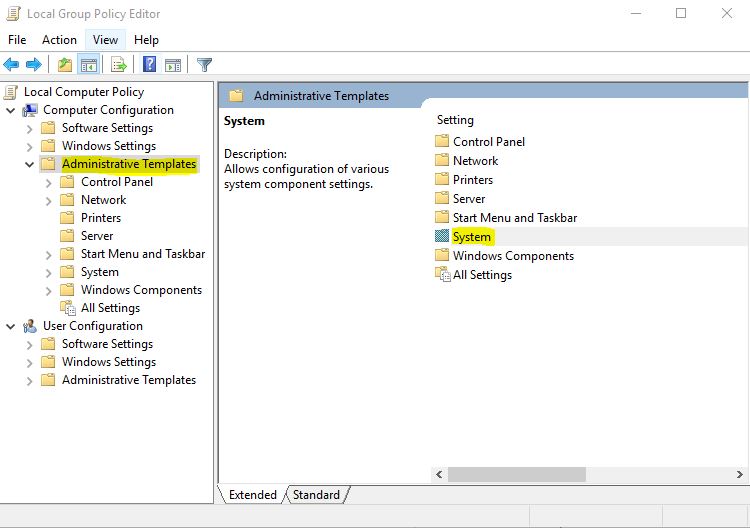The image size is (750, 528).
Task: Select Server in the Setting list
Action: tap(469, 198)
